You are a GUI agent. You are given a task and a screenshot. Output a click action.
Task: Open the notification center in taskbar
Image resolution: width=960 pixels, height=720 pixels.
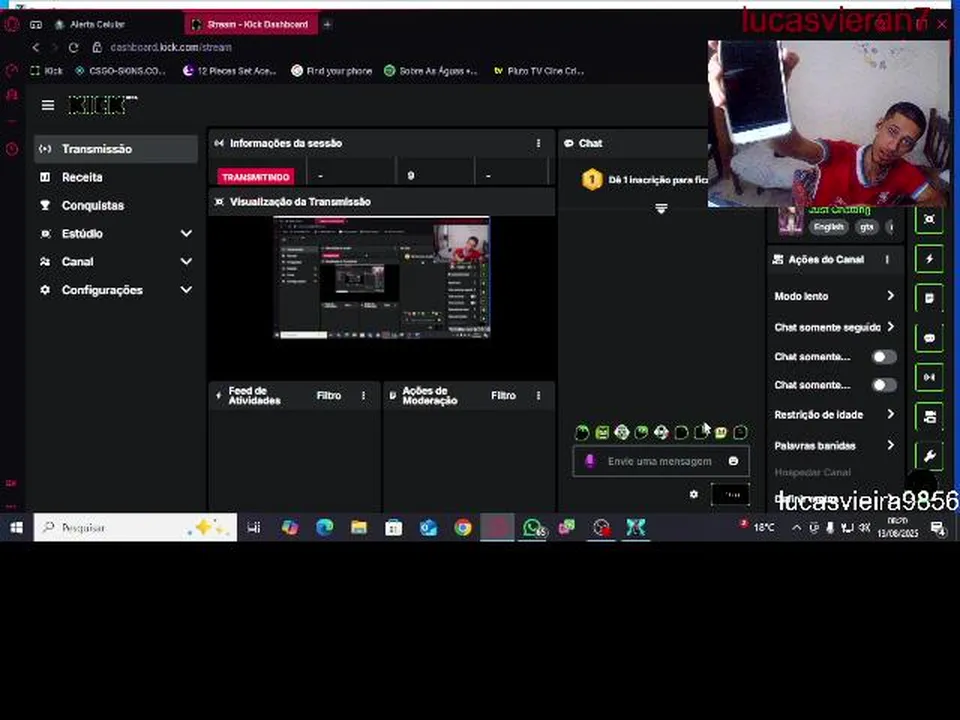coord(937,528)
